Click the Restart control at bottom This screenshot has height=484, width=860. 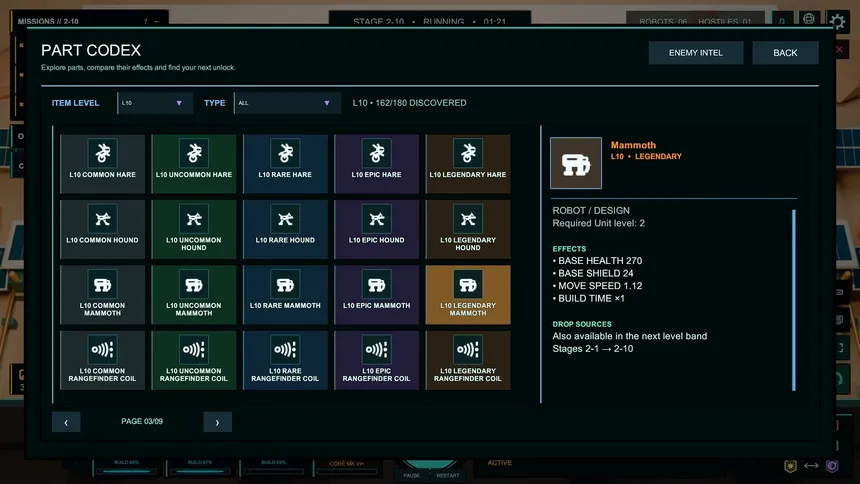pos(448,475)
